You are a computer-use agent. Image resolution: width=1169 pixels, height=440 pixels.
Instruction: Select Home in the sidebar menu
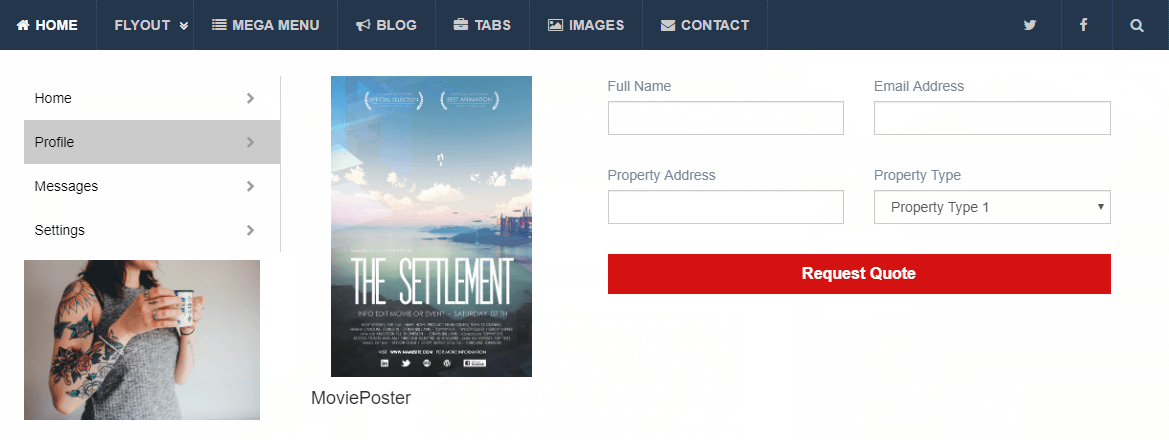point(53,98)
